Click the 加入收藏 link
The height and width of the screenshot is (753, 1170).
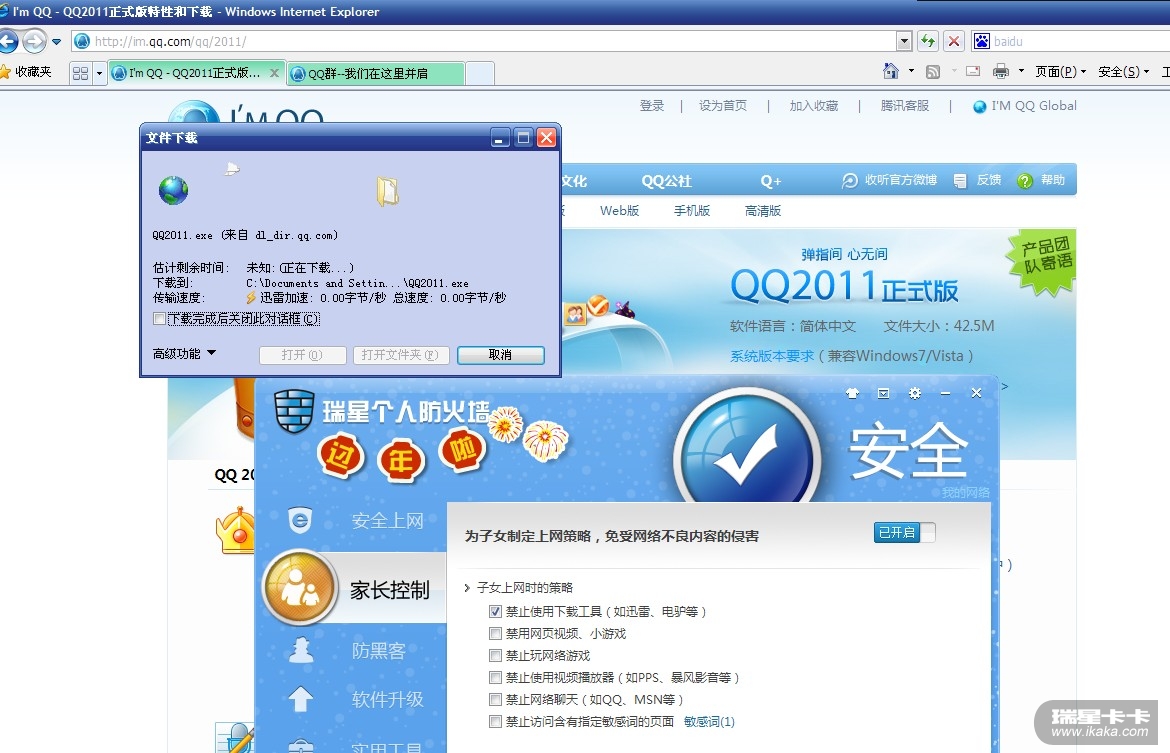[x=814, y=106]
